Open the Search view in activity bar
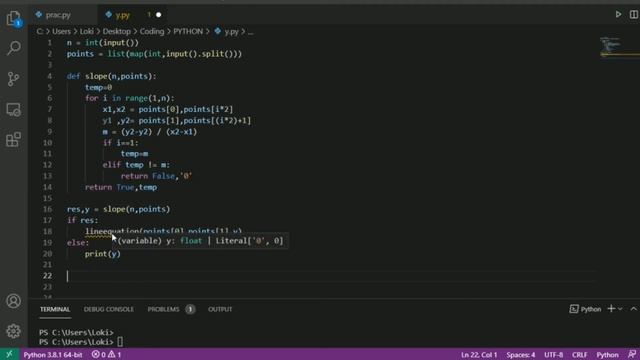This screenshot has width=640, height=360. click(x=13, y=48)
